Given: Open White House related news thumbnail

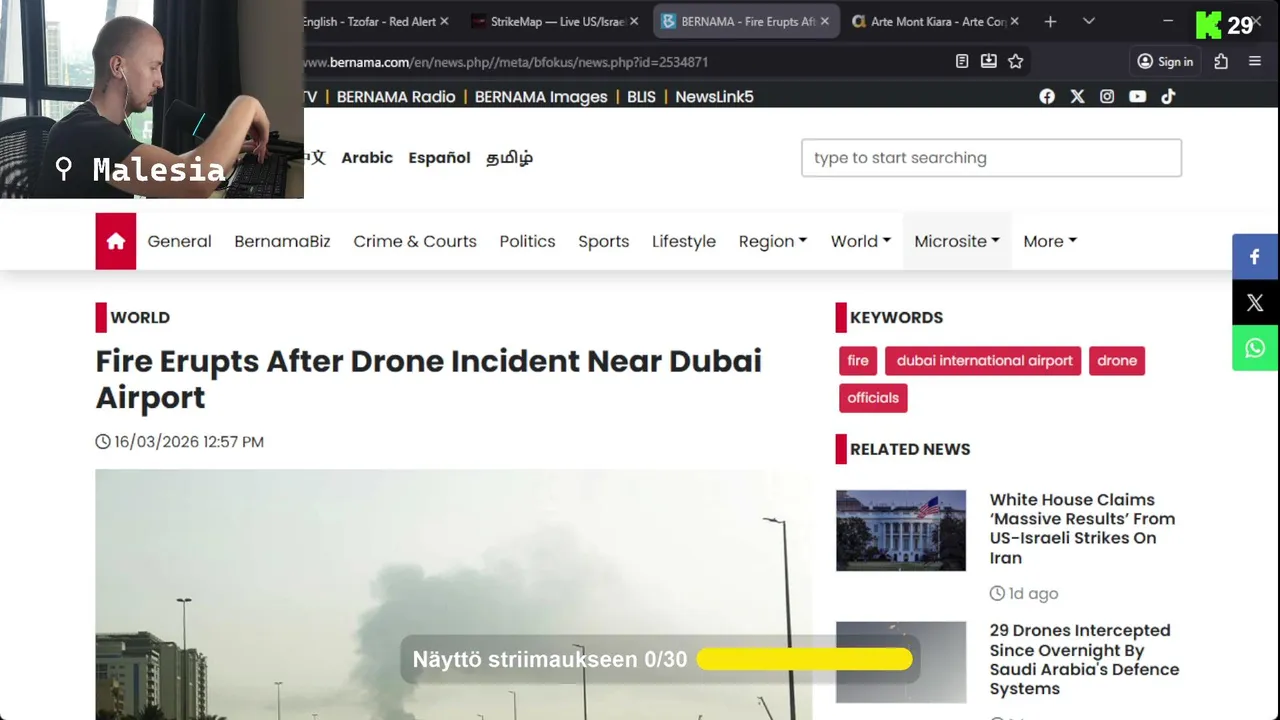Looking at the screenshot, I should (x=901, y=530).
